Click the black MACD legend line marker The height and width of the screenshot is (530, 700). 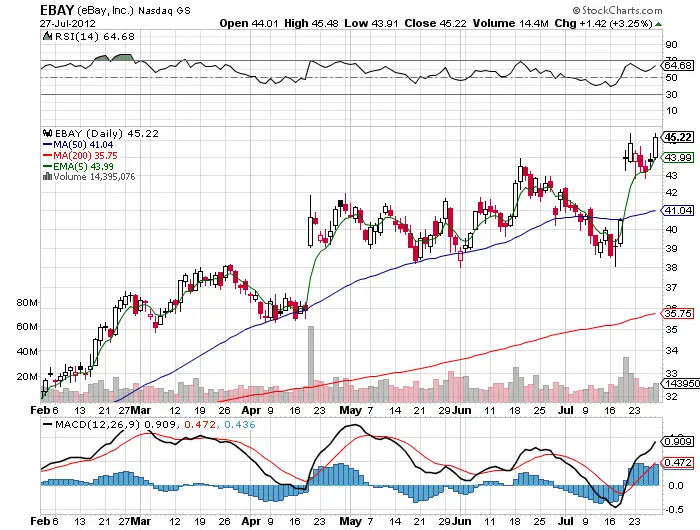click(x=47, y=424)
